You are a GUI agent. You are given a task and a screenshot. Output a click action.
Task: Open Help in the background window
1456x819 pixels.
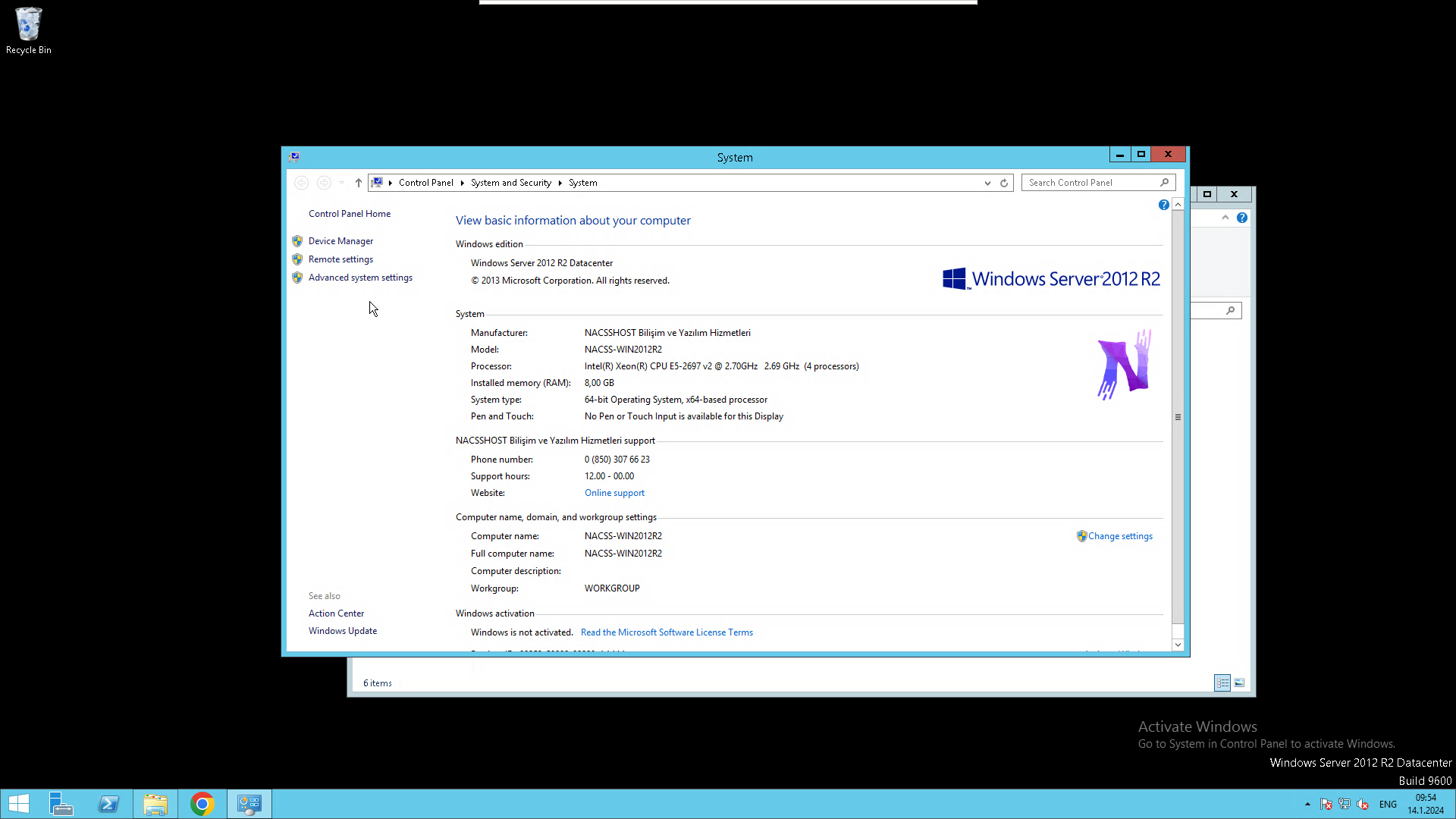click(1242, 218)
